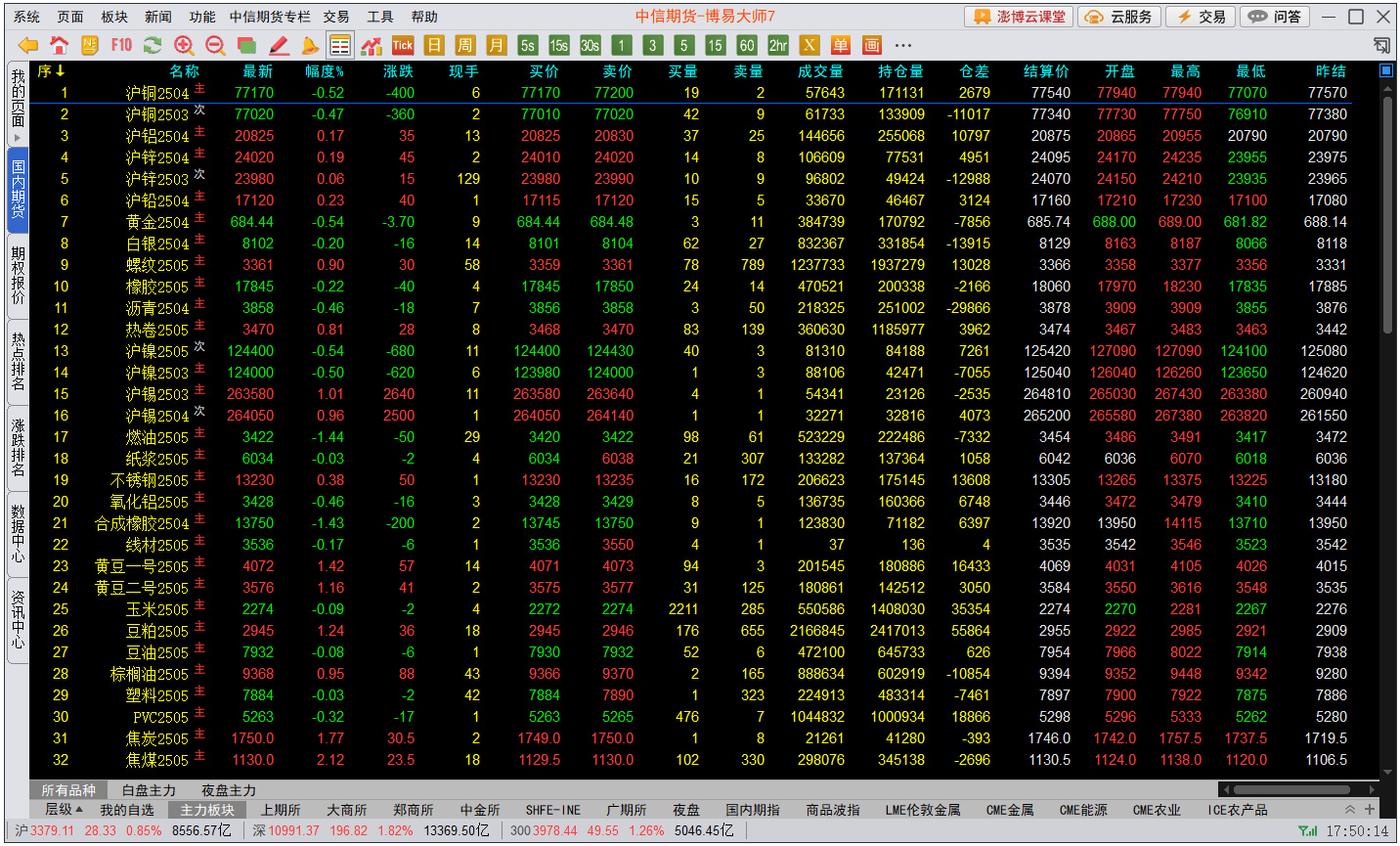Image resolution: width=1400 pixels, height=846 pixels.
Task: Select the weekly (周) chart period
Action: [465, 45]
